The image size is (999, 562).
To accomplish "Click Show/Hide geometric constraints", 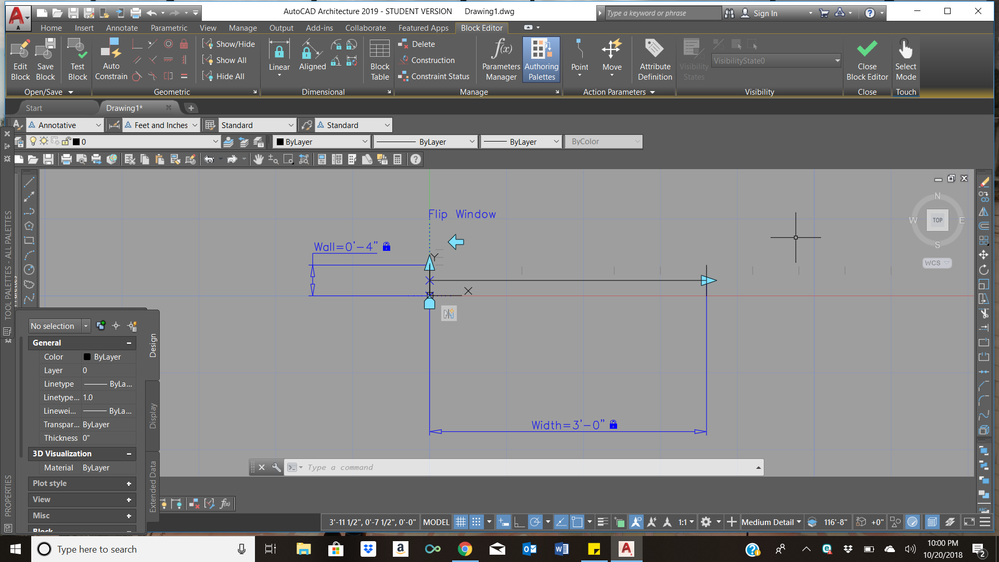I will 229,44.
